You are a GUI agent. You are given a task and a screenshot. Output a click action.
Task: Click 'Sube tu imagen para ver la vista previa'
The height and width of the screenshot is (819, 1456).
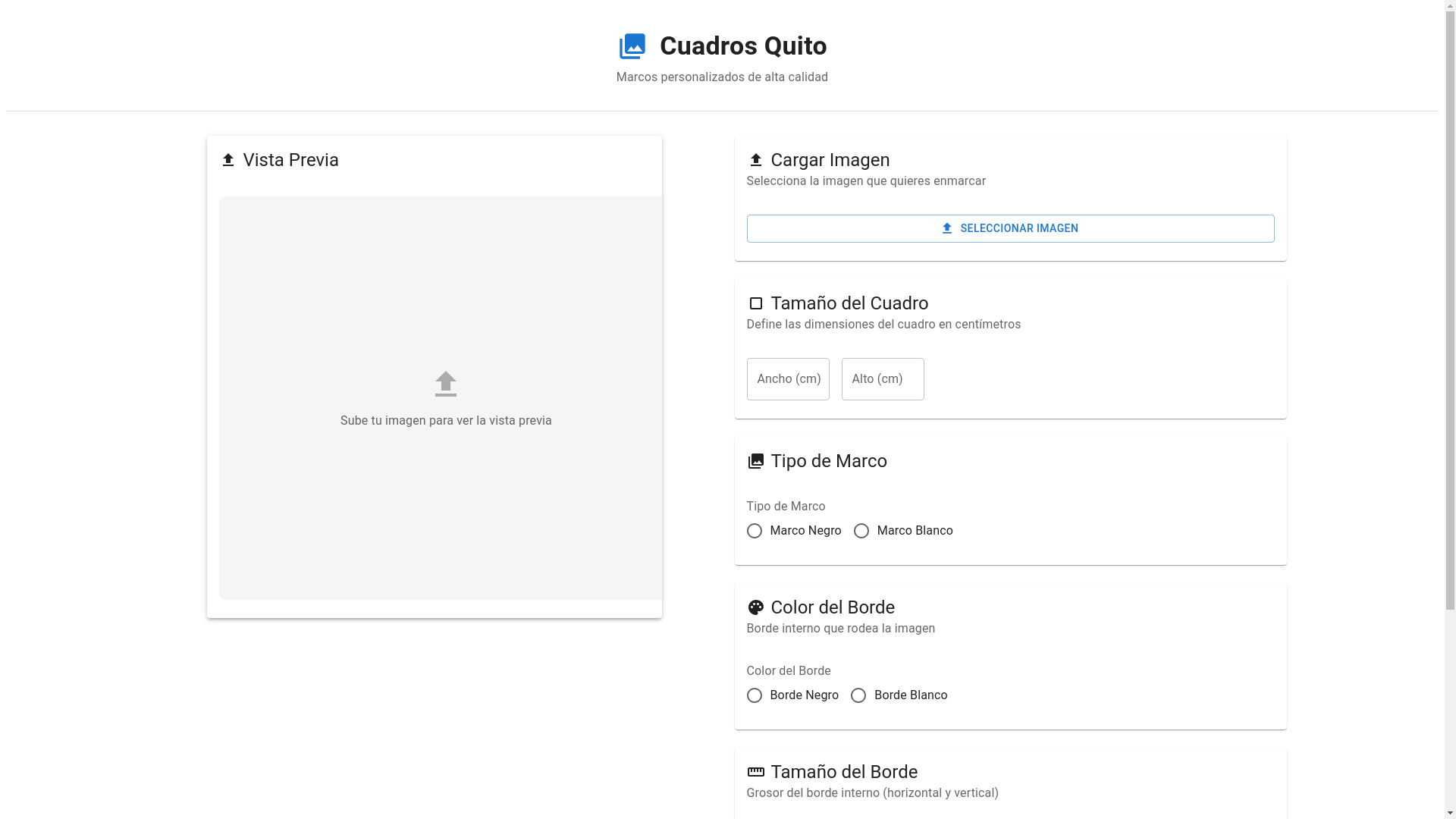pyautogui.click(x=446, y=421)
